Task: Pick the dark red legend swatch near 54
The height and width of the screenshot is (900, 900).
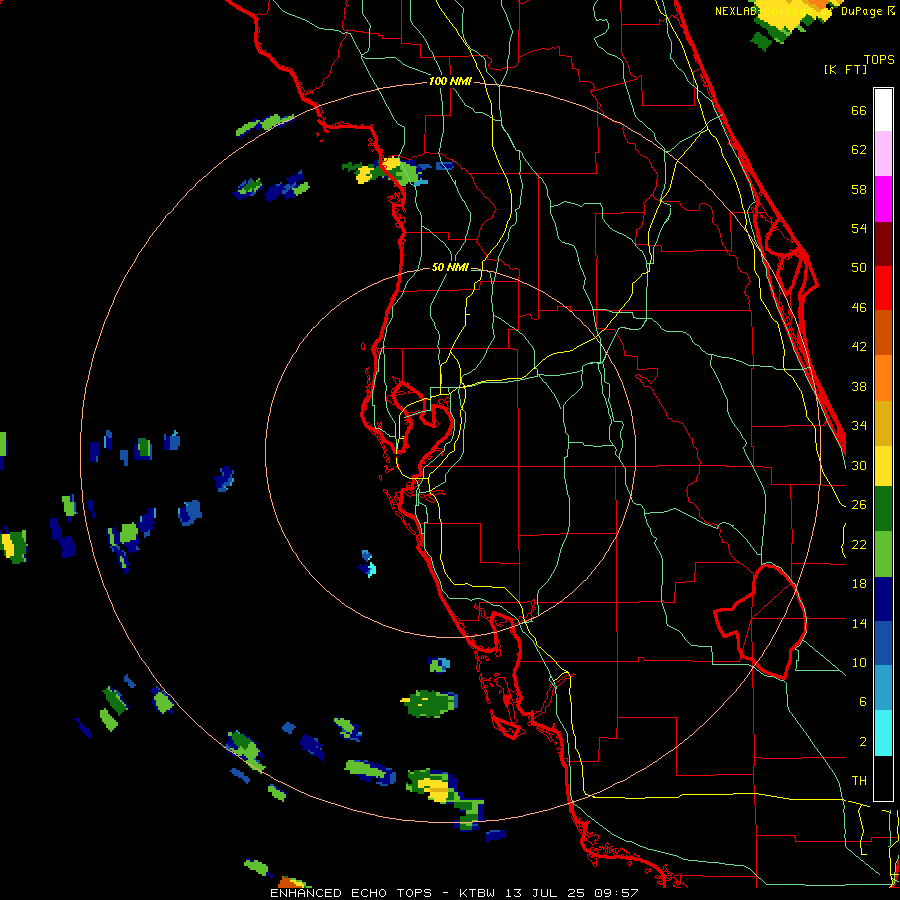Action: coord(883,243)
